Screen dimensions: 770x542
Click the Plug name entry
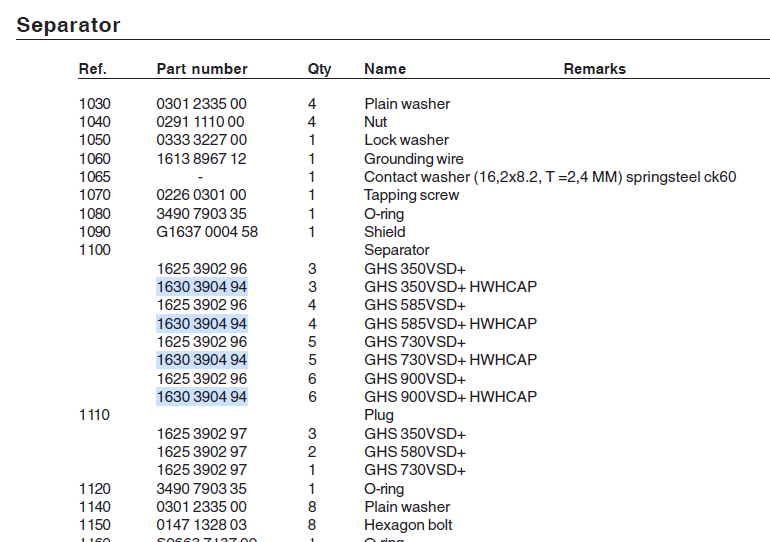(x=379, y=415)
